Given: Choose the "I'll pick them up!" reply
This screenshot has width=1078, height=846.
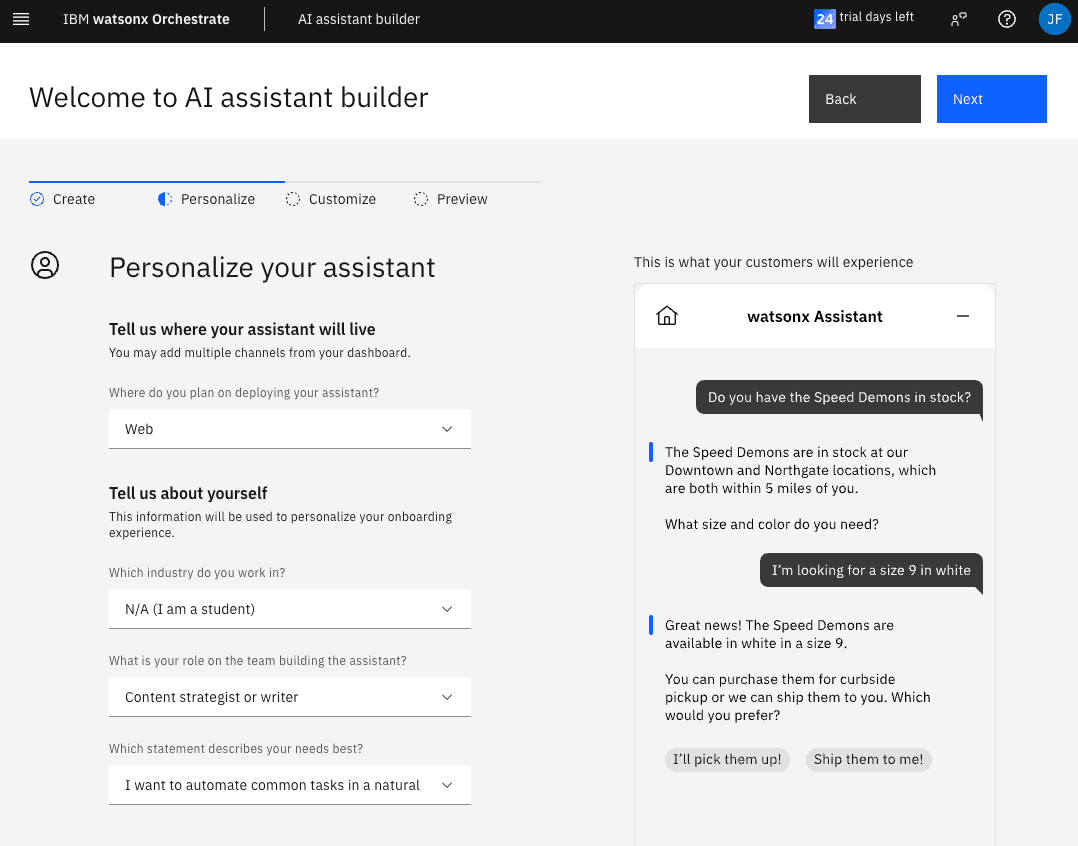Looking at the screenshot, I should tap(727, 759).
